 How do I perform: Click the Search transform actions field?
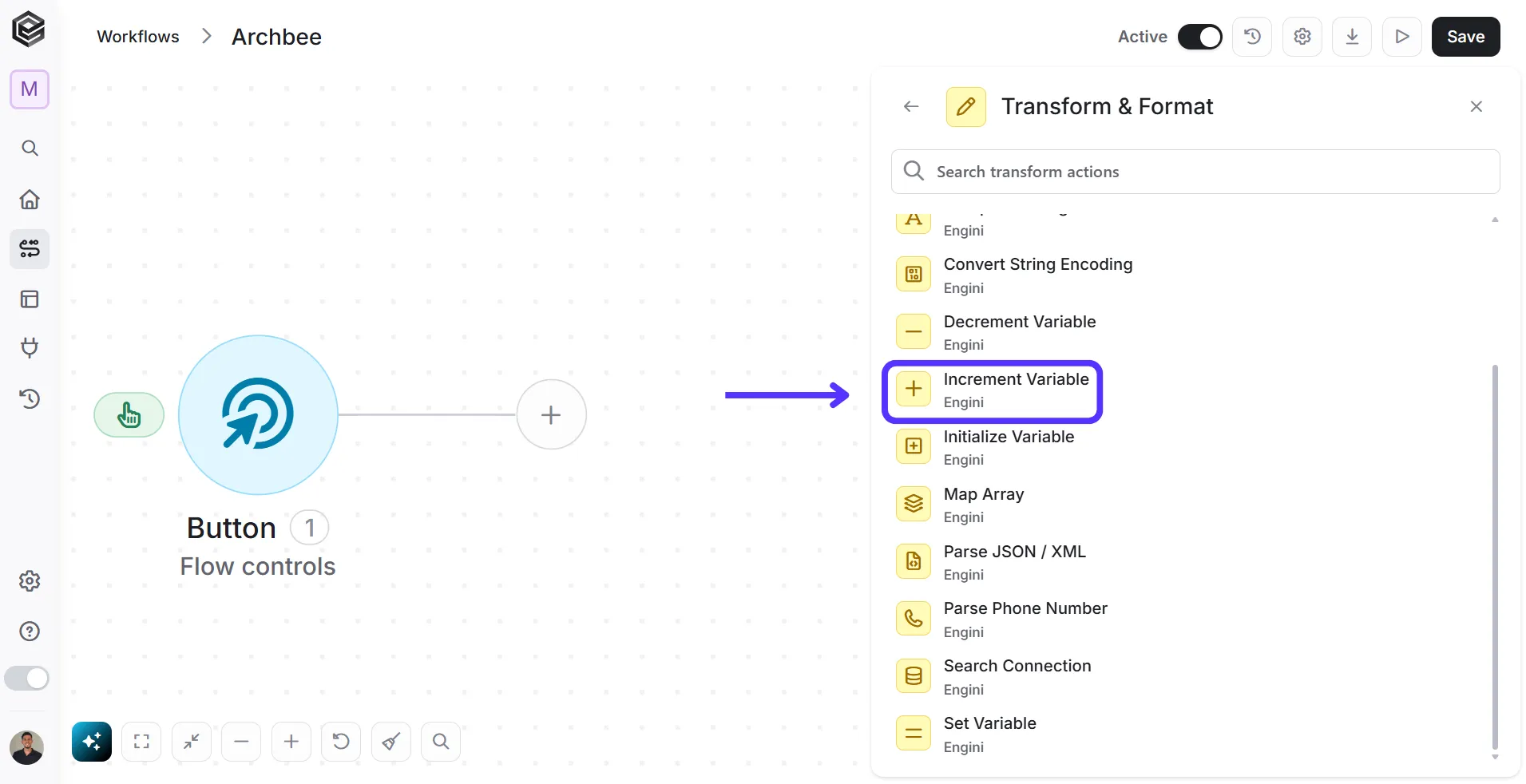[1195, 172]
